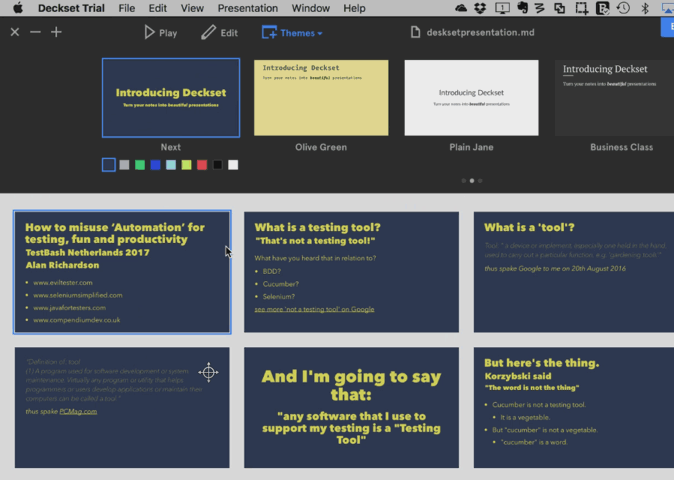This screenshot has height=480, width=674.
Task: Select the Next theme thumbnail
Action: click(171, 98)
